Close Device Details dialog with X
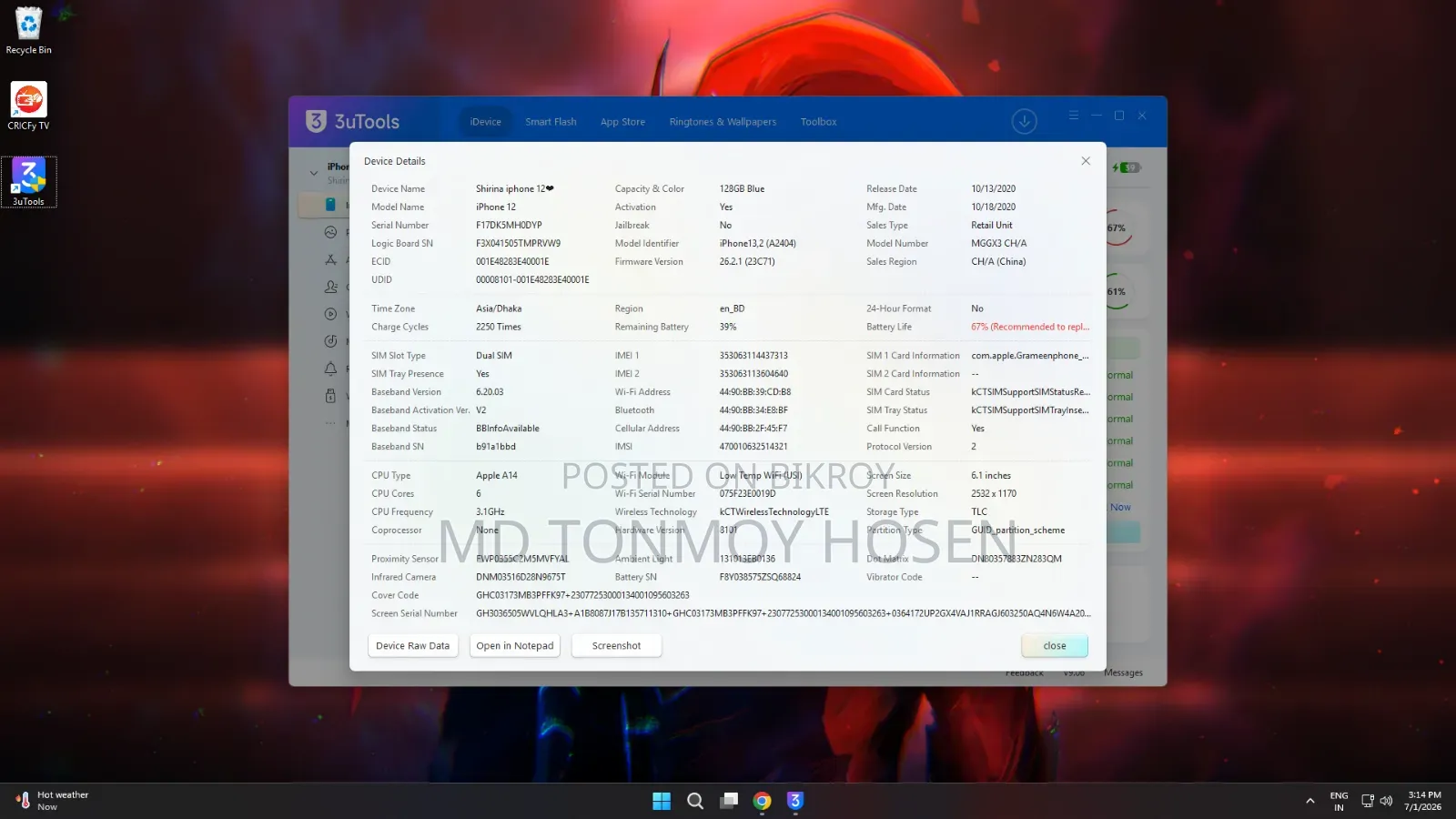Image resolution: width=1456 pixels, height=819 pixels. click(1086, 161)
